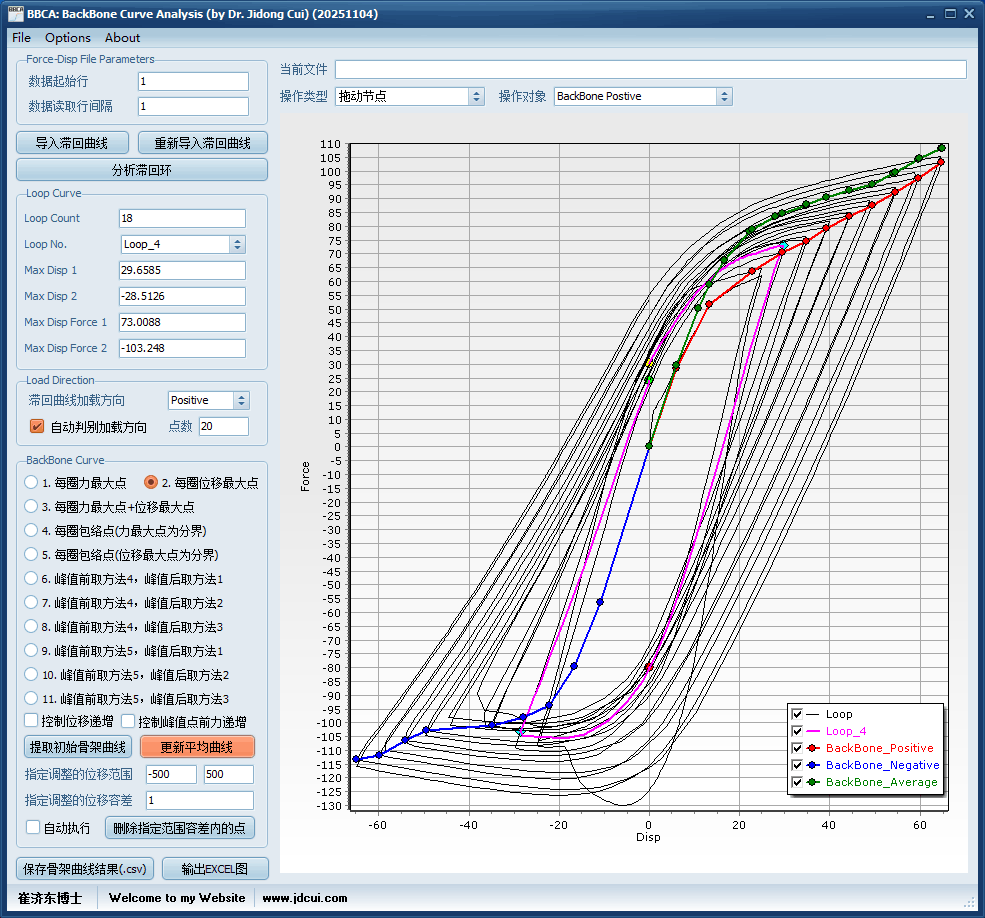Toggle 自动判别加载方向 checkbox
985x918 pixels.
37,427
